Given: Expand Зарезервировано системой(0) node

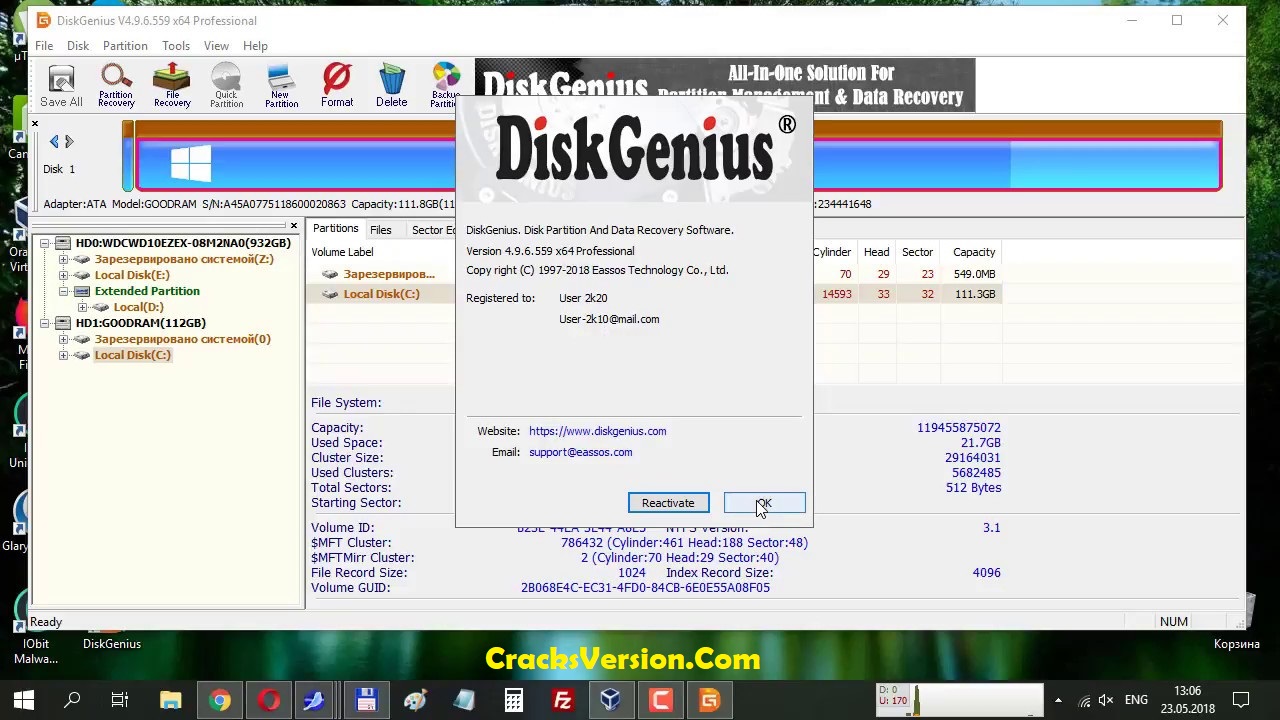Looking at the screenshot, I should click(x=64, y=339).
